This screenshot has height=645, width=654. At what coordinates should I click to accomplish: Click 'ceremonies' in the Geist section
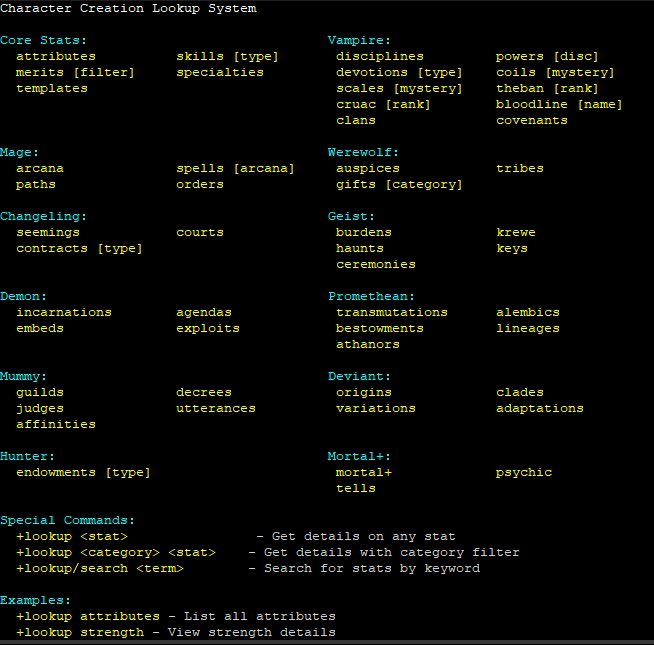click(375, 265)
